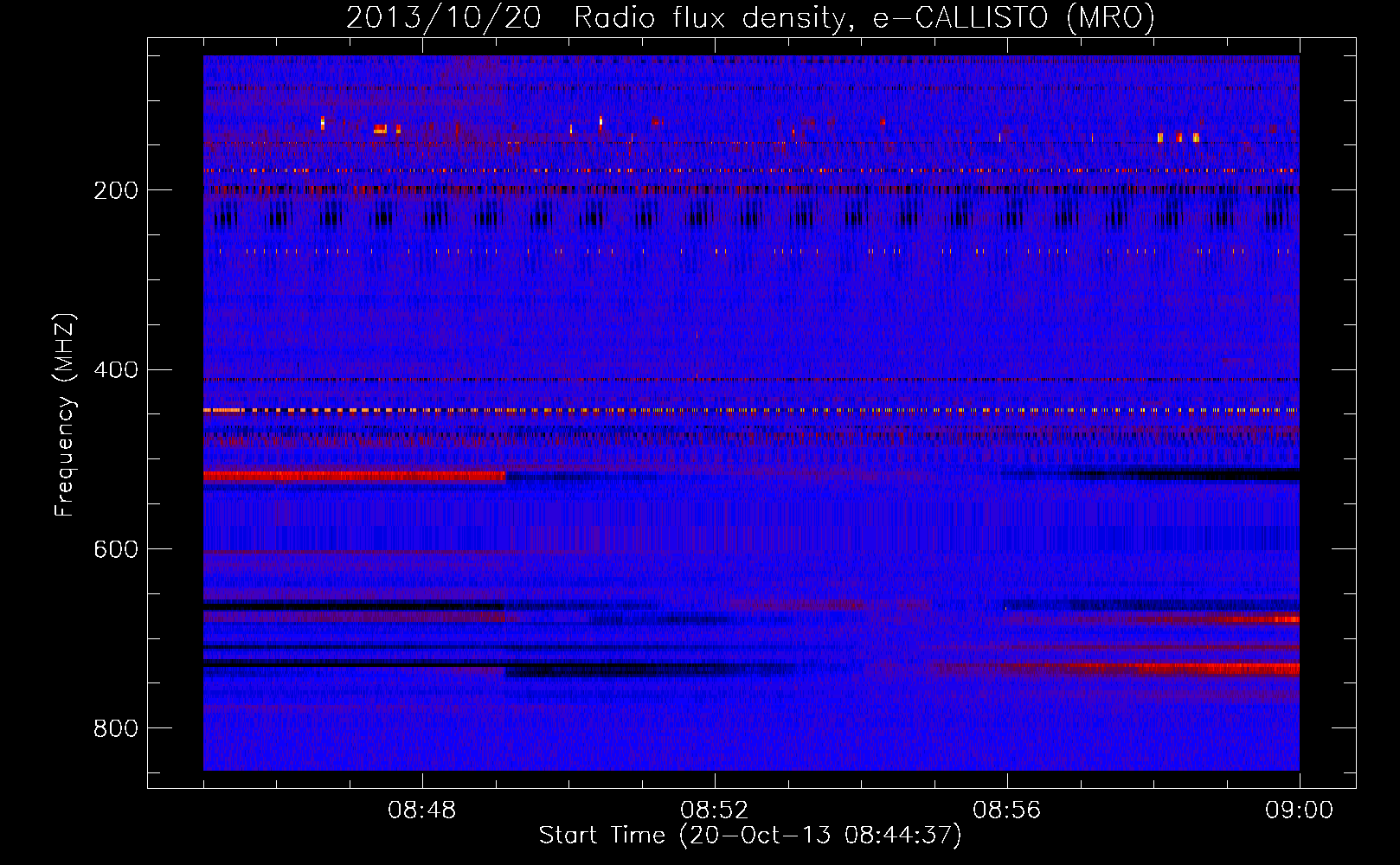The height and width of the screenshot is (865, 1400).
Task: Click the 200 frequency tick label
Action: point(116,190)
